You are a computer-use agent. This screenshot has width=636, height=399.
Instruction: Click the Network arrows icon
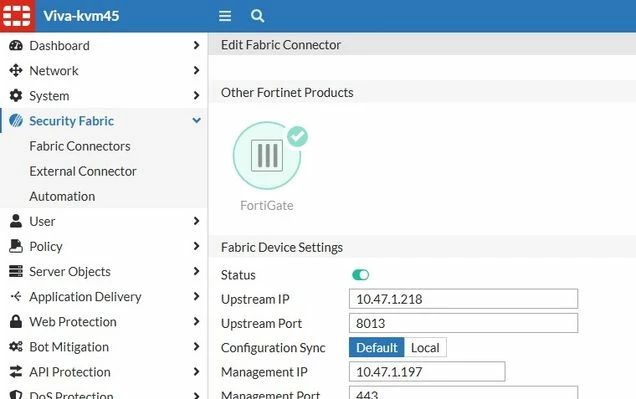pos(16,71)
